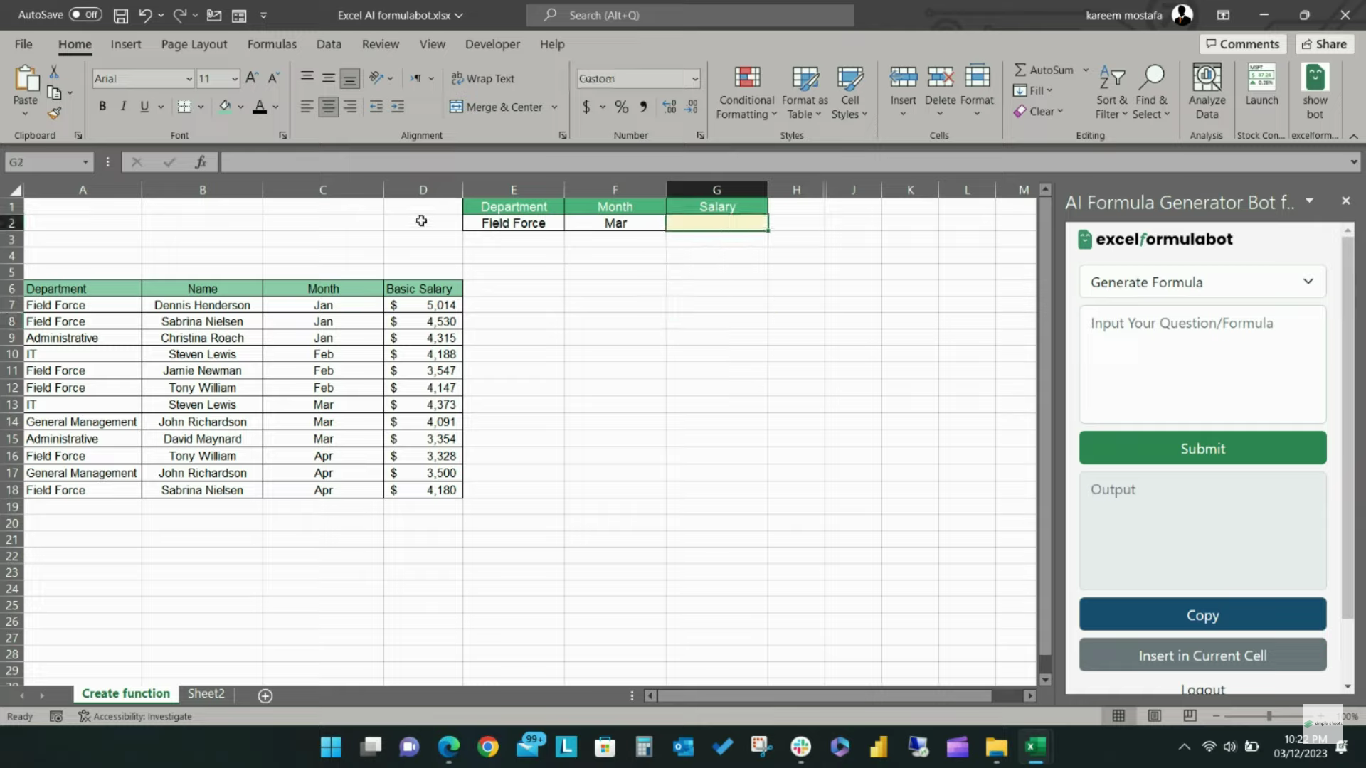
Task: Open Conditional Formatting
Action: point(746,93)
